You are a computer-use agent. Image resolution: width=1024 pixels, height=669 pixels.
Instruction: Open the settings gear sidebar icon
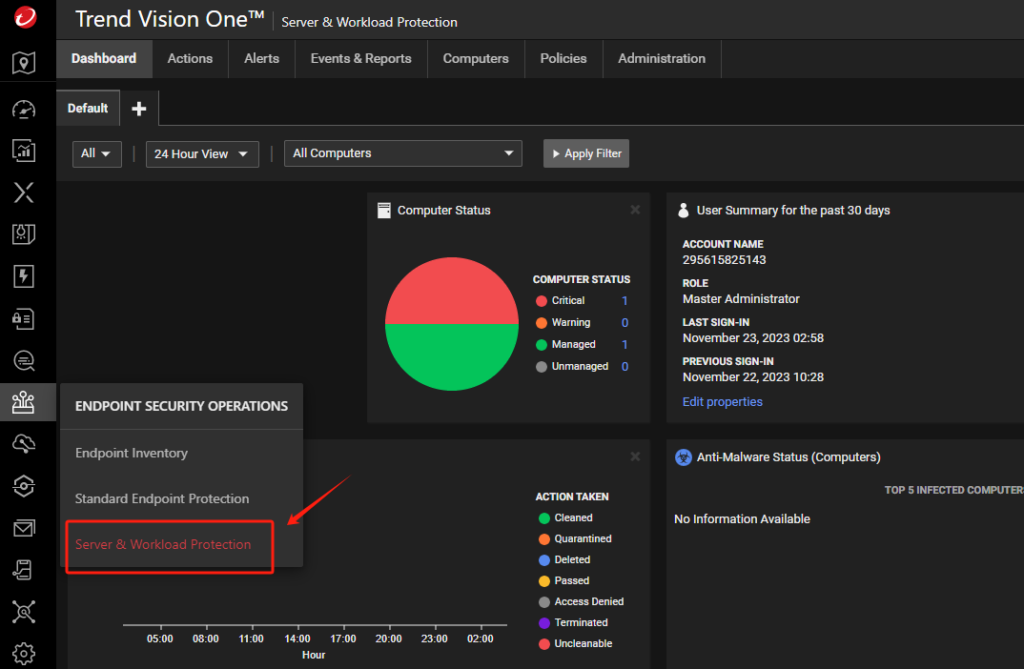pyautogui.click(x=24, y=653)
